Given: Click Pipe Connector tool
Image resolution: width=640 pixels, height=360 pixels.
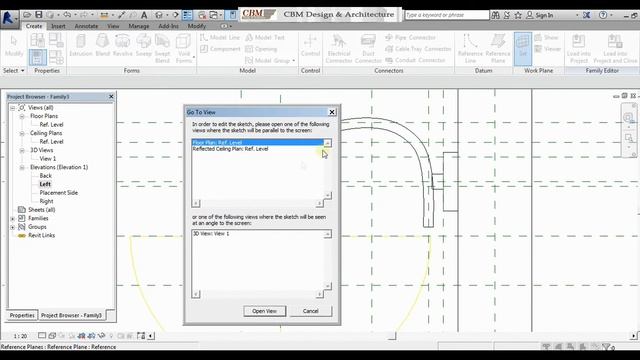Looking at the screenshot, I should pyautogui.click(x=410, y=38).
